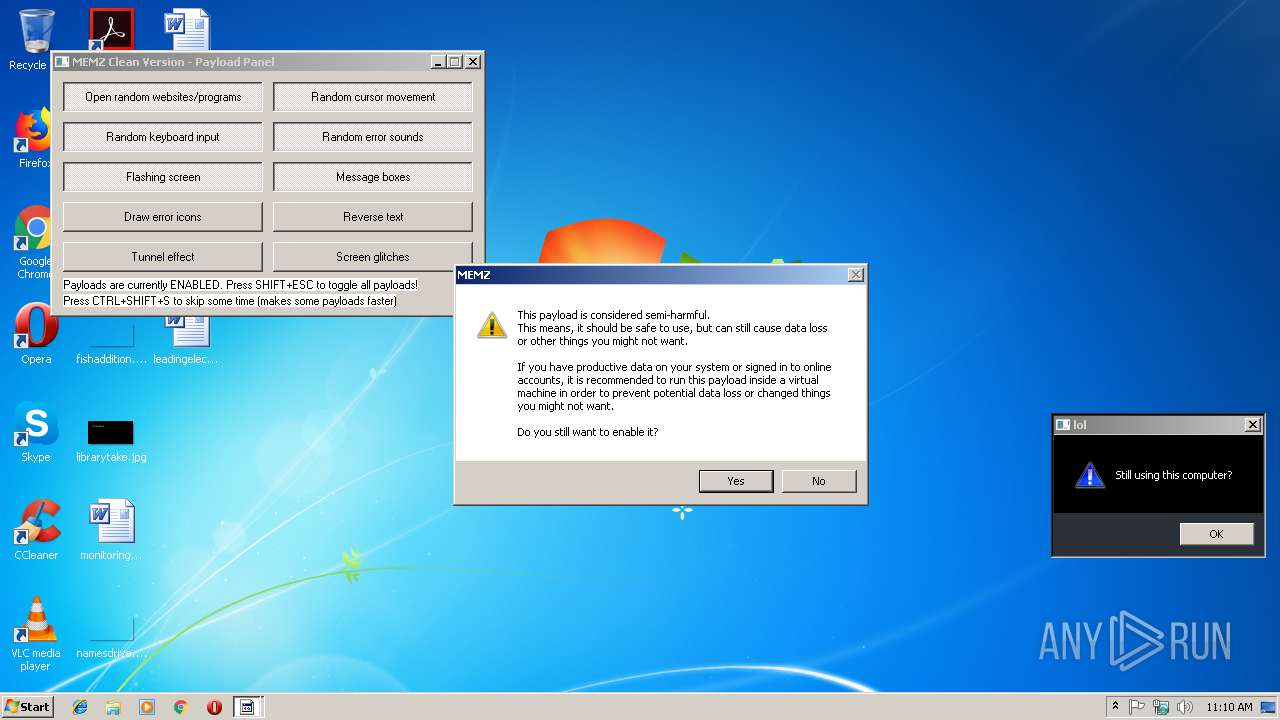Enable Reverse text payload

(373, 217)
